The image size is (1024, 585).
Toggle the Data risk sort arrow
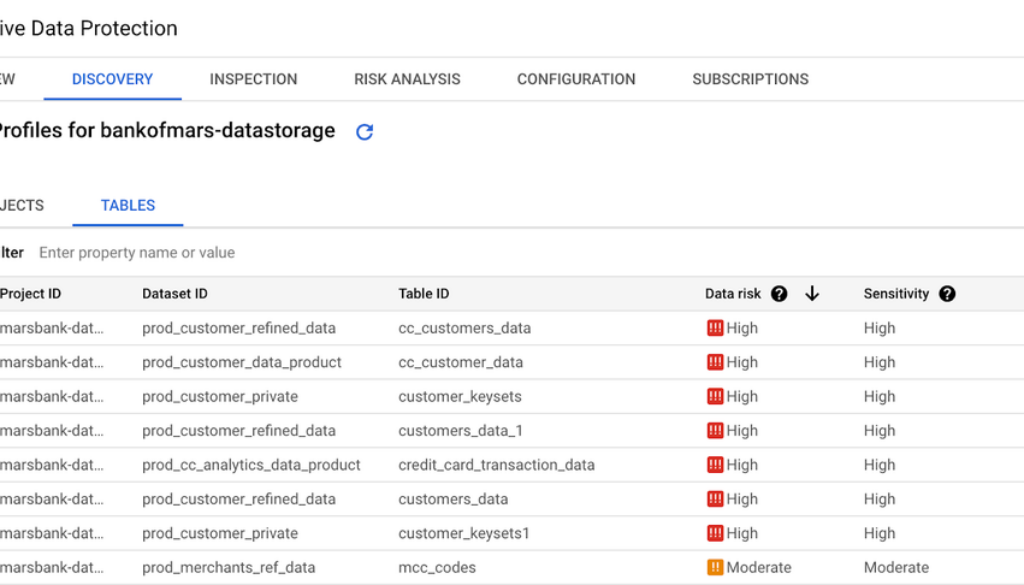click(x=812, y=294)
